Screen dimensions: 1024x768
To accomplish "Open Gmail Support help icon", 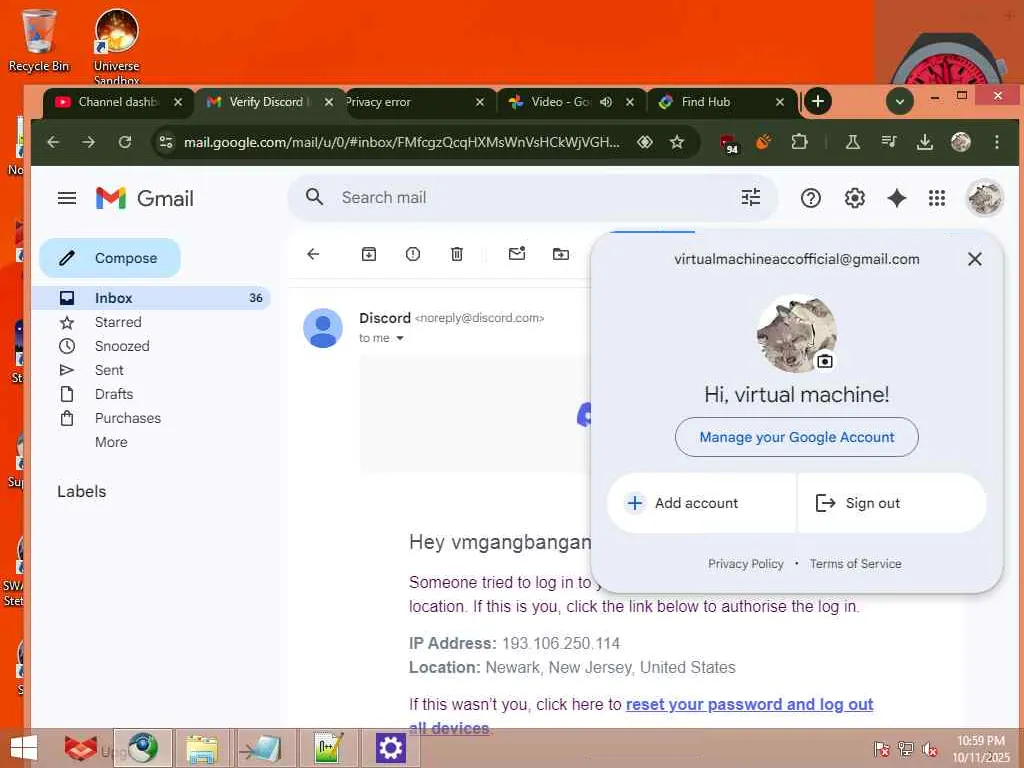I will pos(810,198).
